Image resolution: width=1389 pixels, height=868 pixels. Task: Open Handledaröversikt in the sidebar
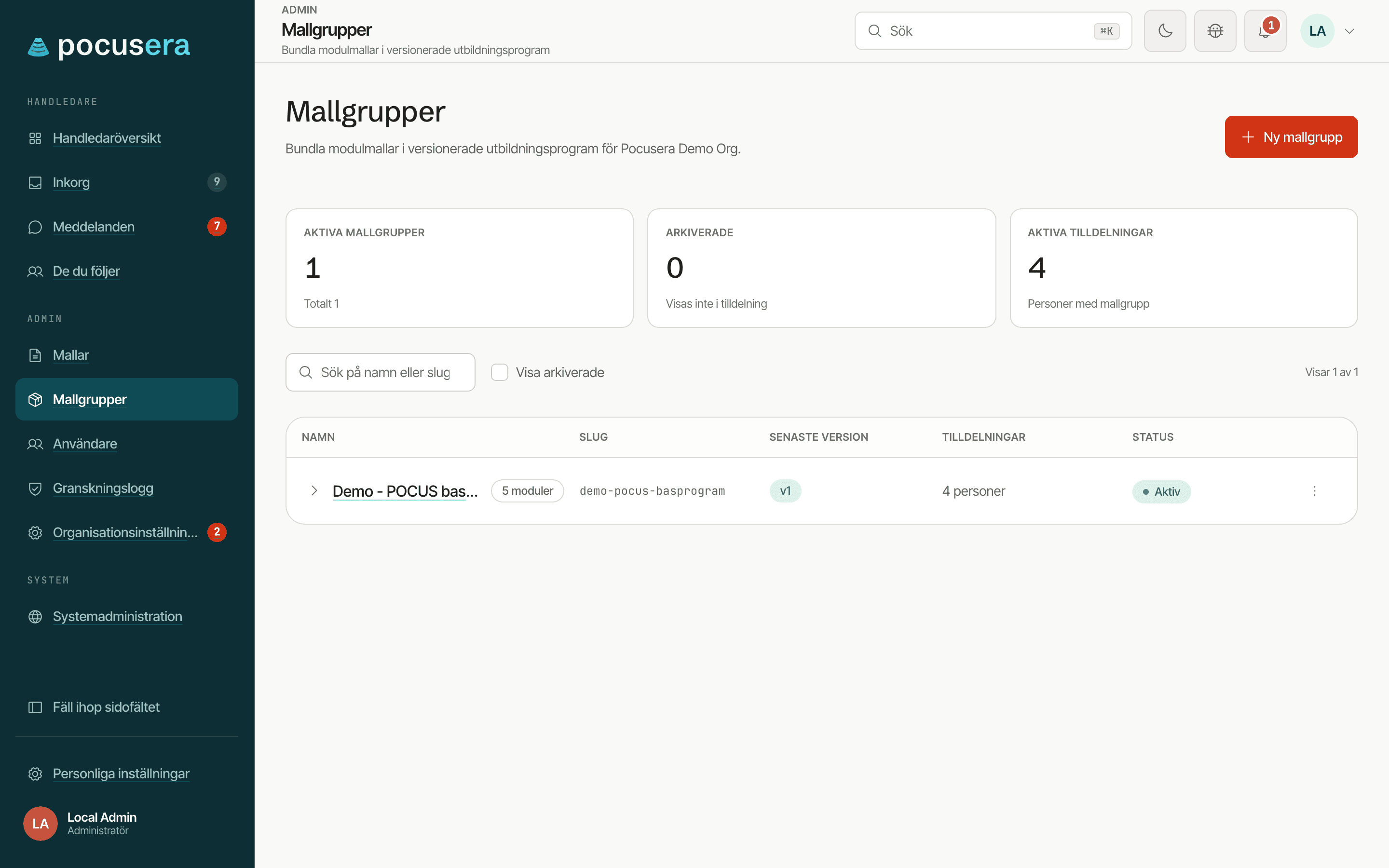pyautogui.click(x=127, y=138)
